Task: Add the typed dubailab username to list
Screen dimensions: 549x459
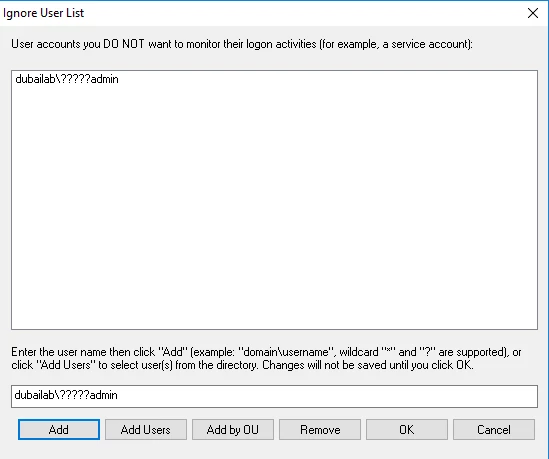Action: tap(59, 429)
